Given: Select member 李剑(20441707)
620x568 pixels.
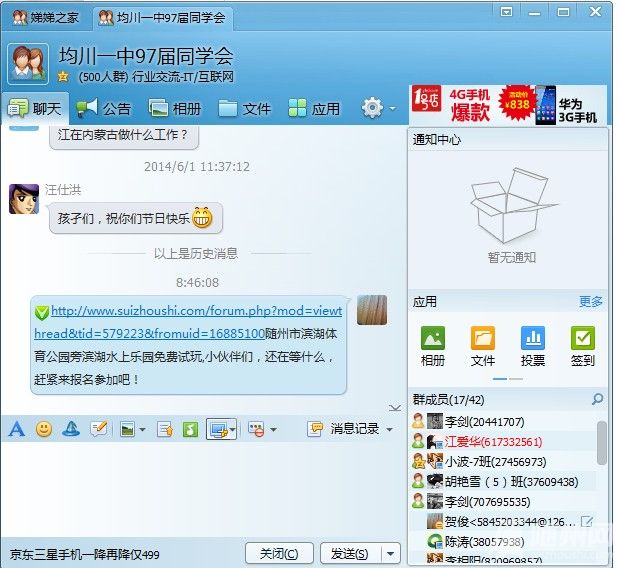Looking at the screenshot, I should point(504,422).
